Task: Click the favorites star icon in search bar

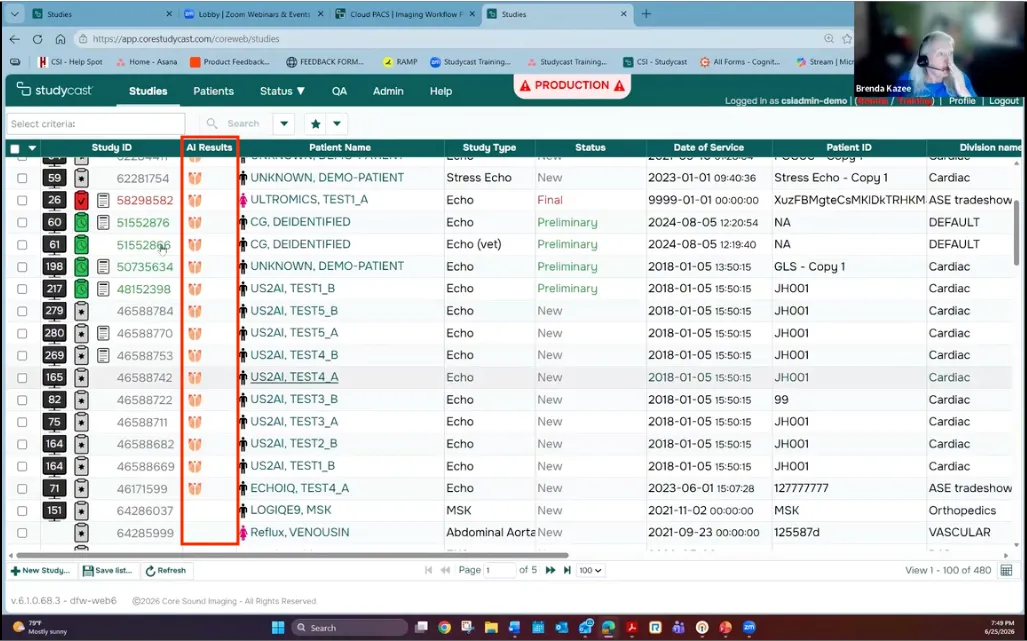Action: coord(315,124)
